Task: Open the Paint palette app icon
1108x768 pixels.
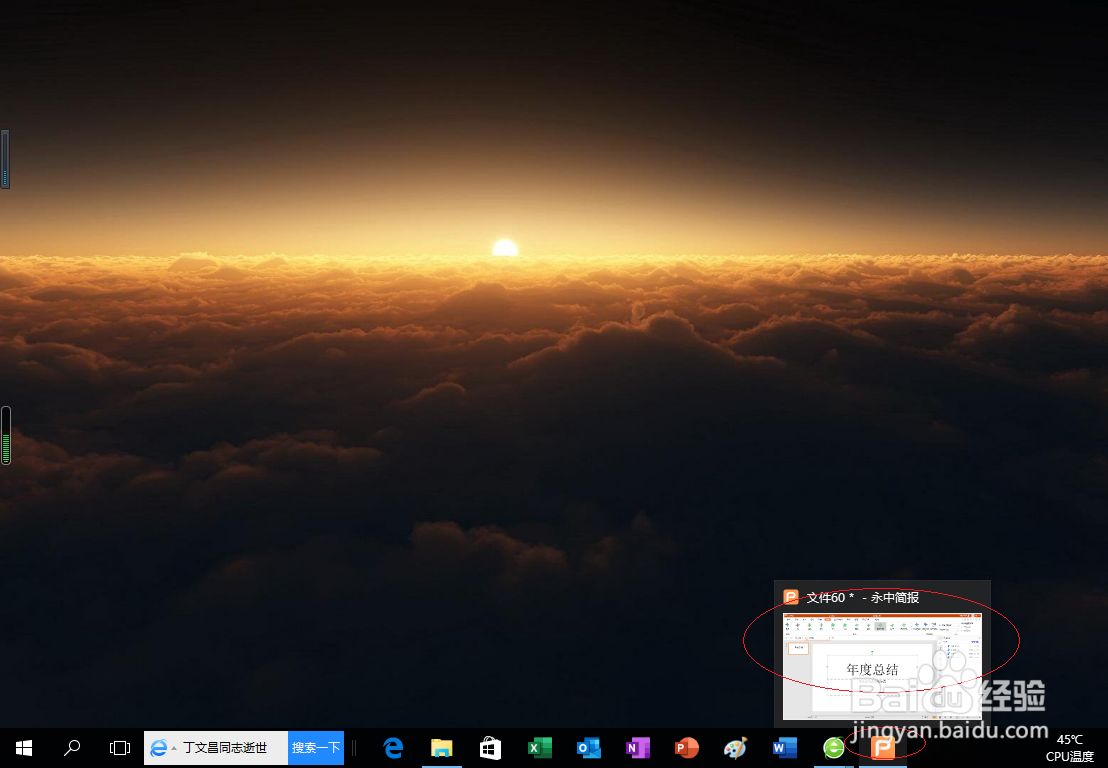Action: (735, 748)
